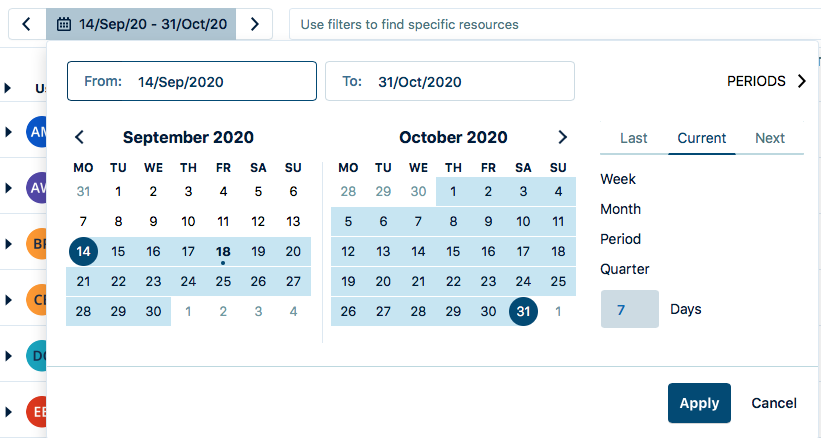Click the To date field
The height and width of the screenshot is (438, 821).
(x=450, y=82)
